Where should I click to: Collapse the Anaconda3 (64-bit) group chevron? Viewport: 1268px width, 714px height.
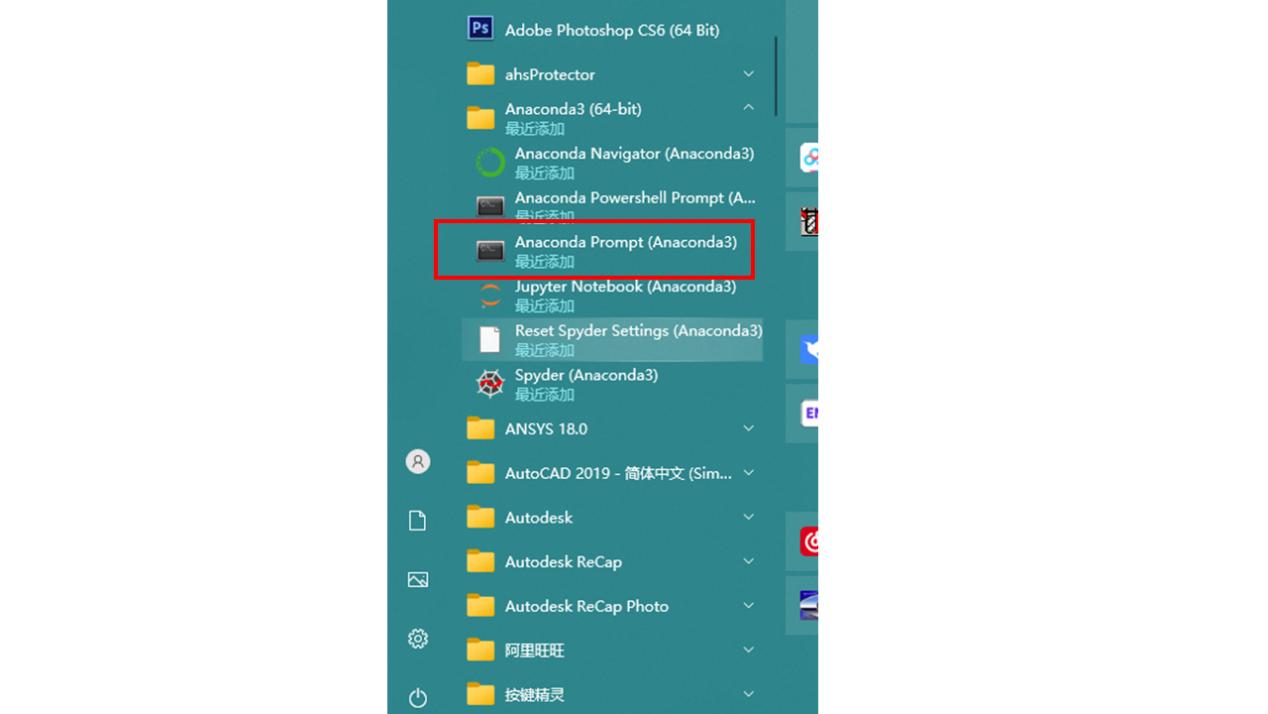pos(748,107)
